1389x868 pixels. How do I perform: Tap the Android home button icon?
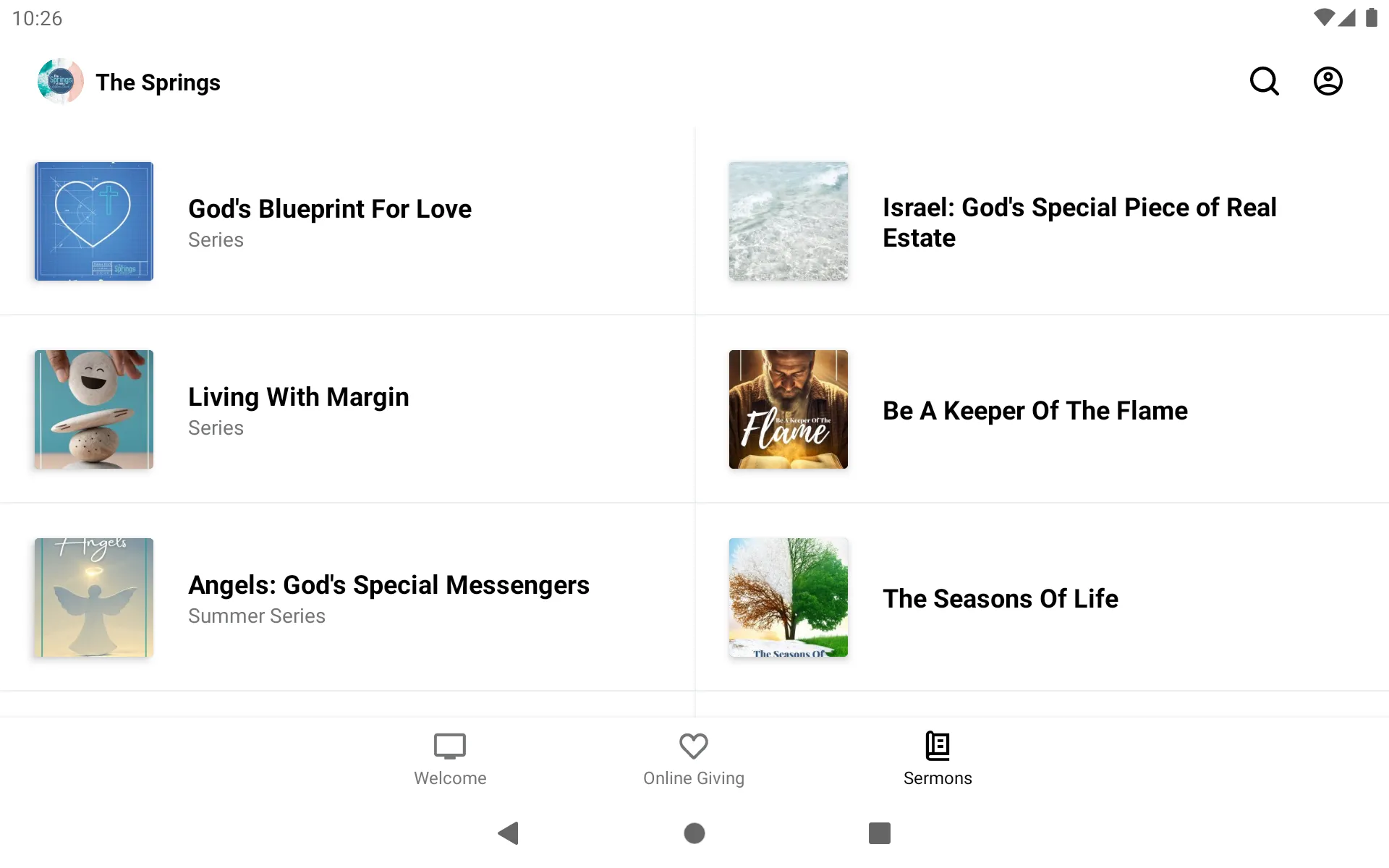(x=694, y=832)
